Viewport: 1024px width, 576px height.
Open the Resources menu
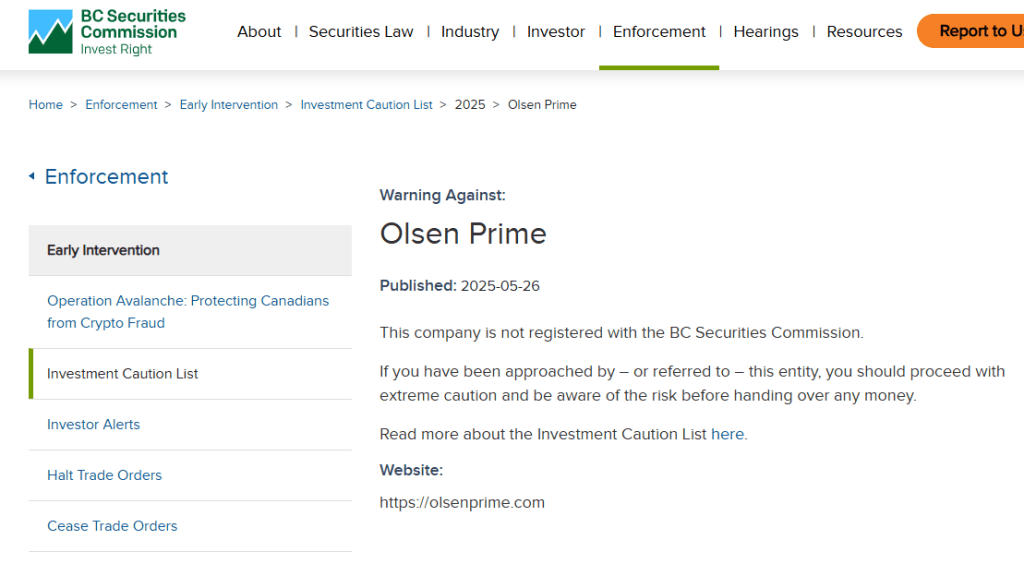864,31
